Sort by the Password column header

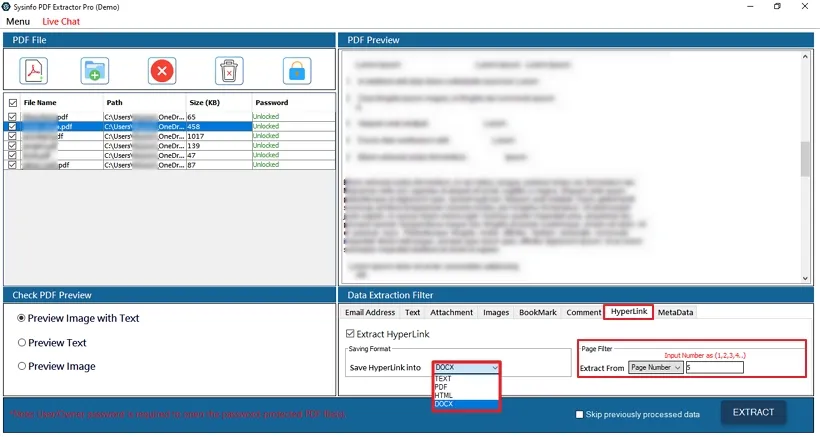[x=293, y=102]
